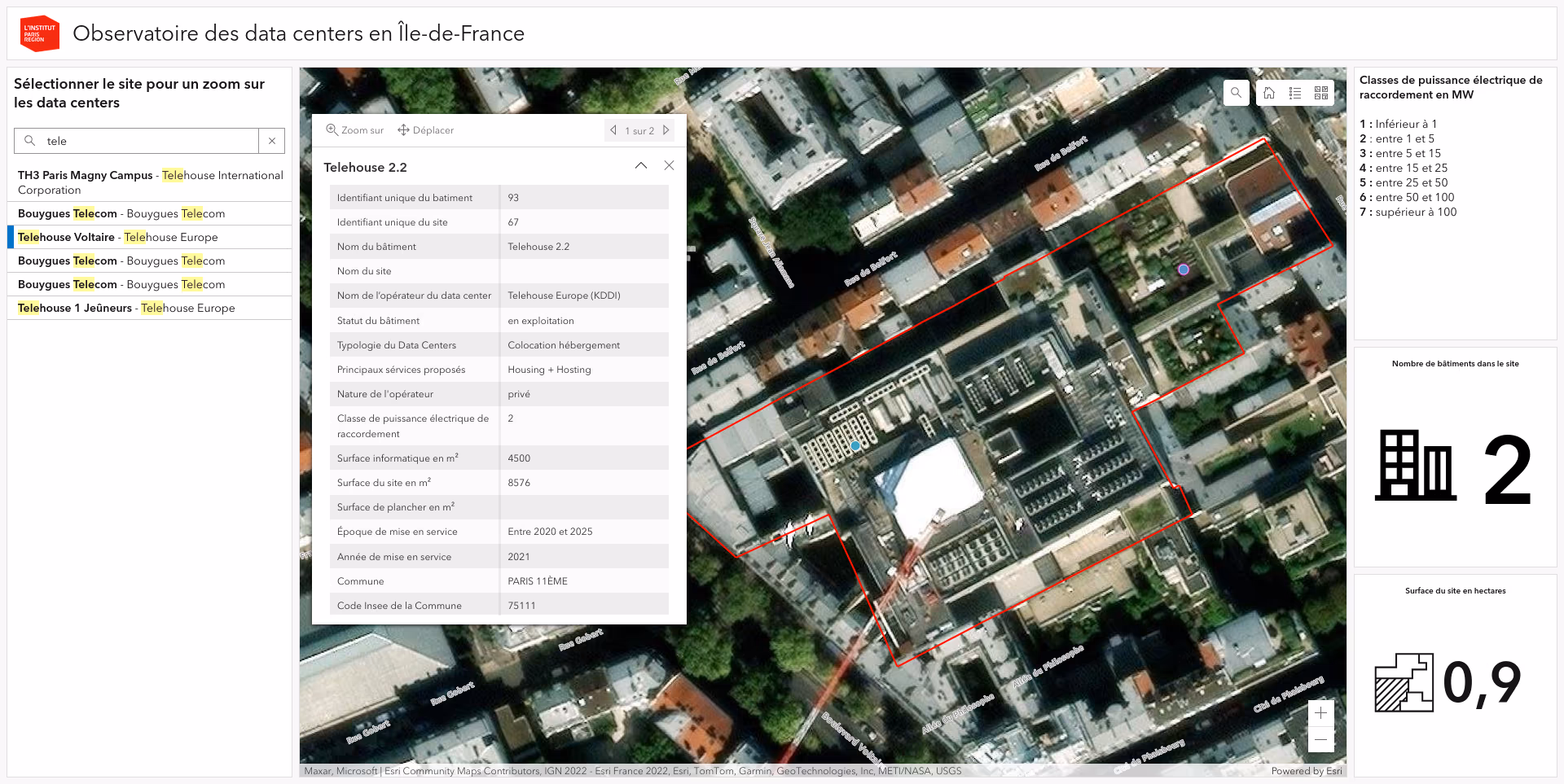Close the Telehouse 2.2 popup
1564x784 pixels.
pos(669,166)
